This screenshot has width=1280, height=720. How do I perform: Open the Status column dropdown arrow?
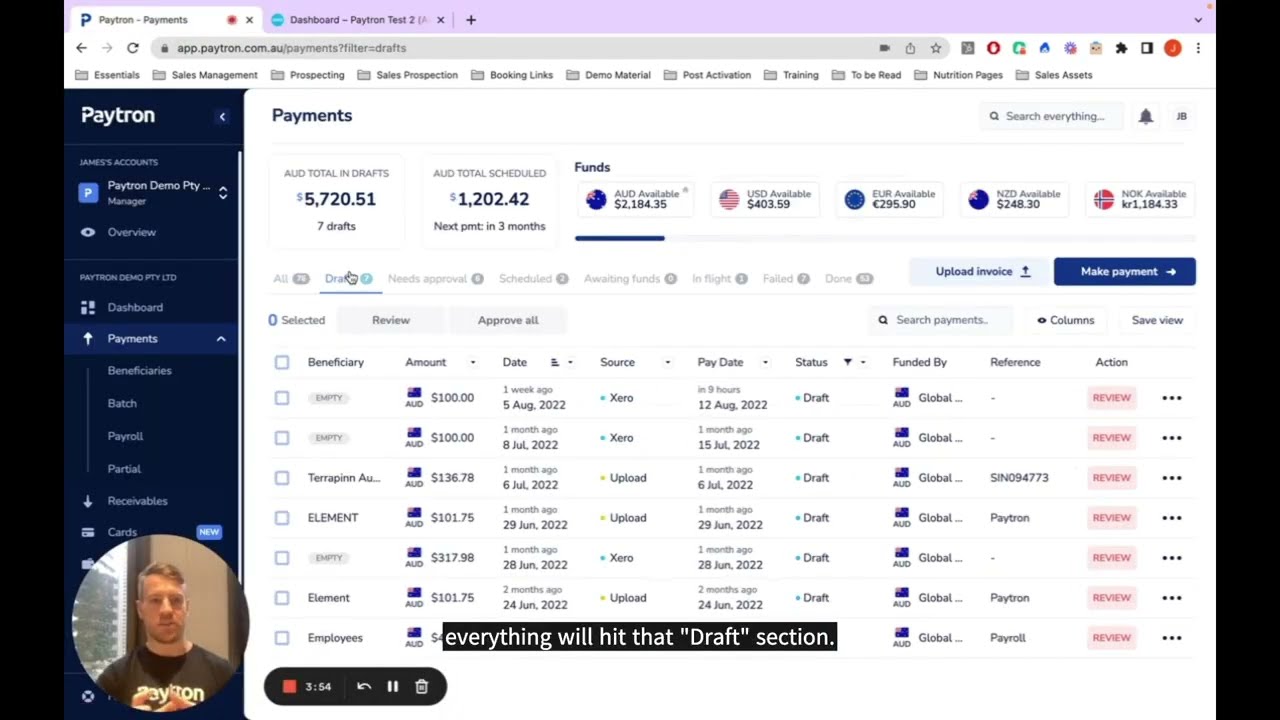pyautogui.click(x=863, y=362)
